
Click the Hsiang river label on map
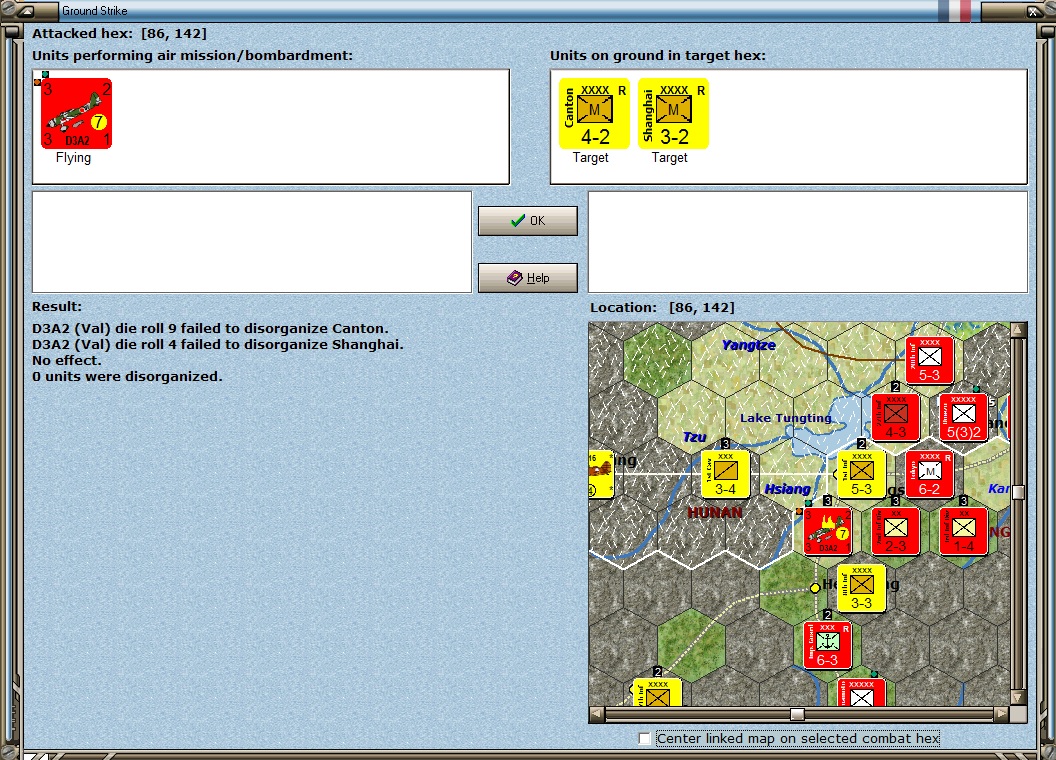tap(787, 488)
